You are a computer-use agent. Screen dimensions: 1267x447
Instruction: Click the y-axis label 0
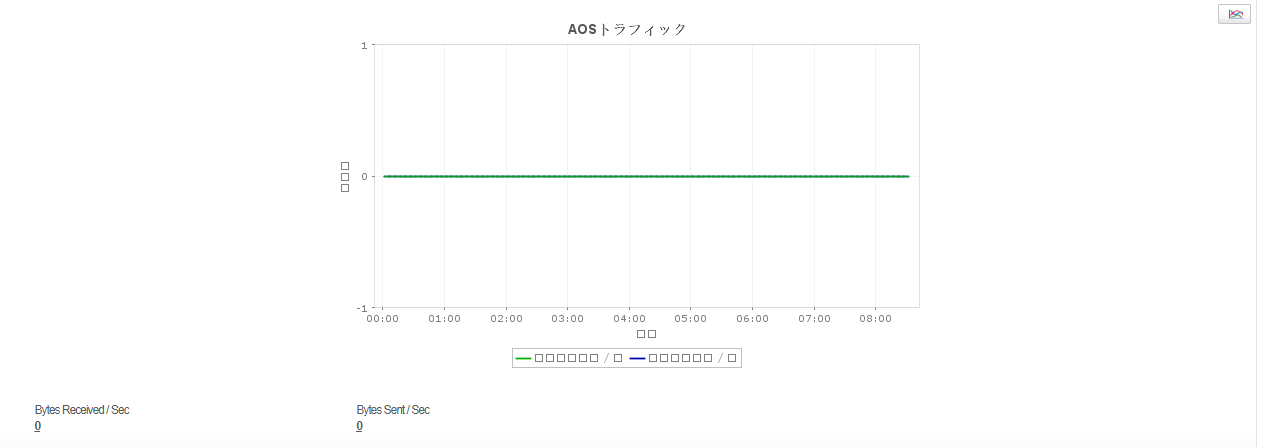coord(364,176)
